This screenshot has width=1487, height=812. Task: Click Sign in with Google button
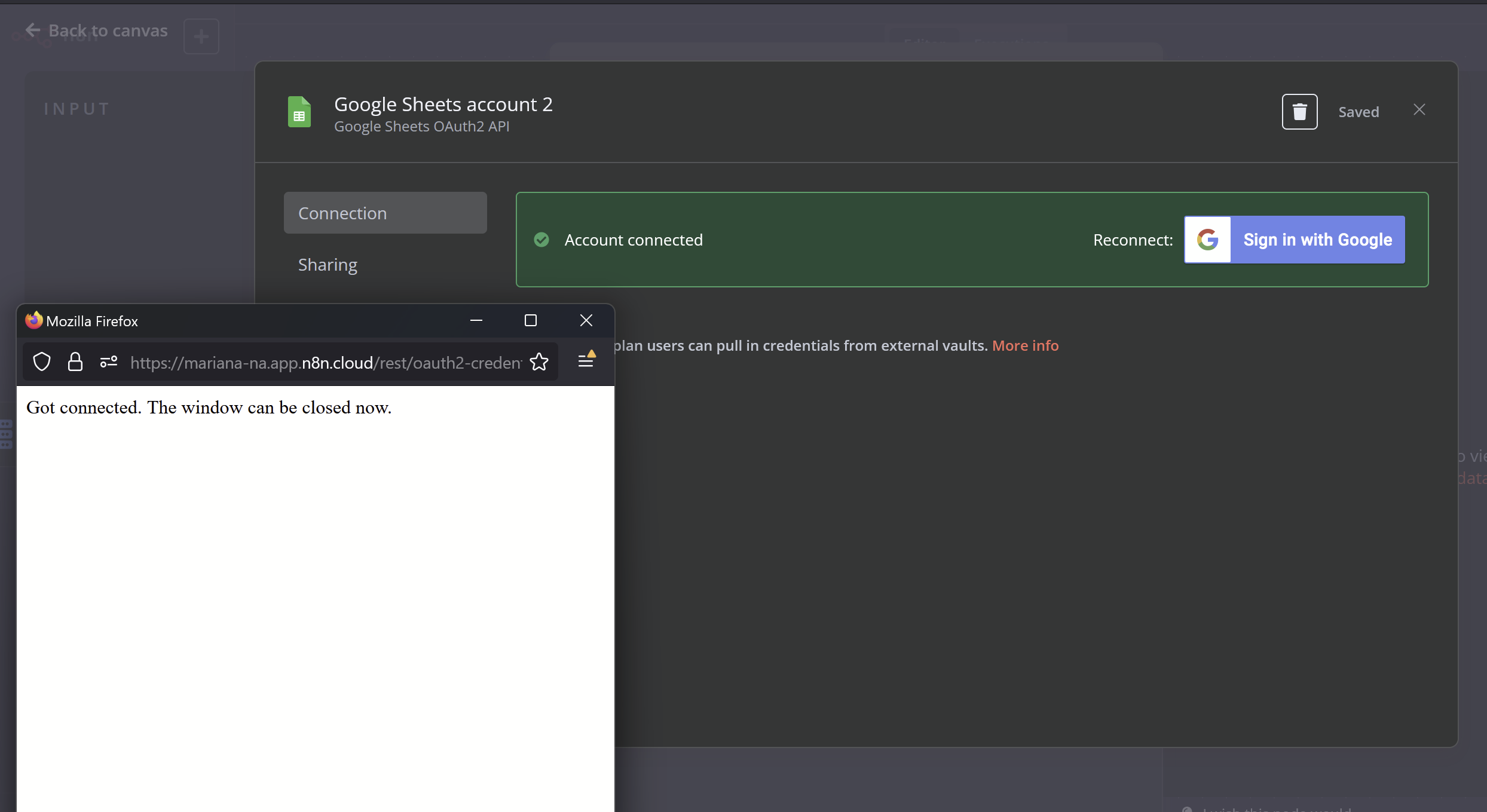pos(1295,240)
